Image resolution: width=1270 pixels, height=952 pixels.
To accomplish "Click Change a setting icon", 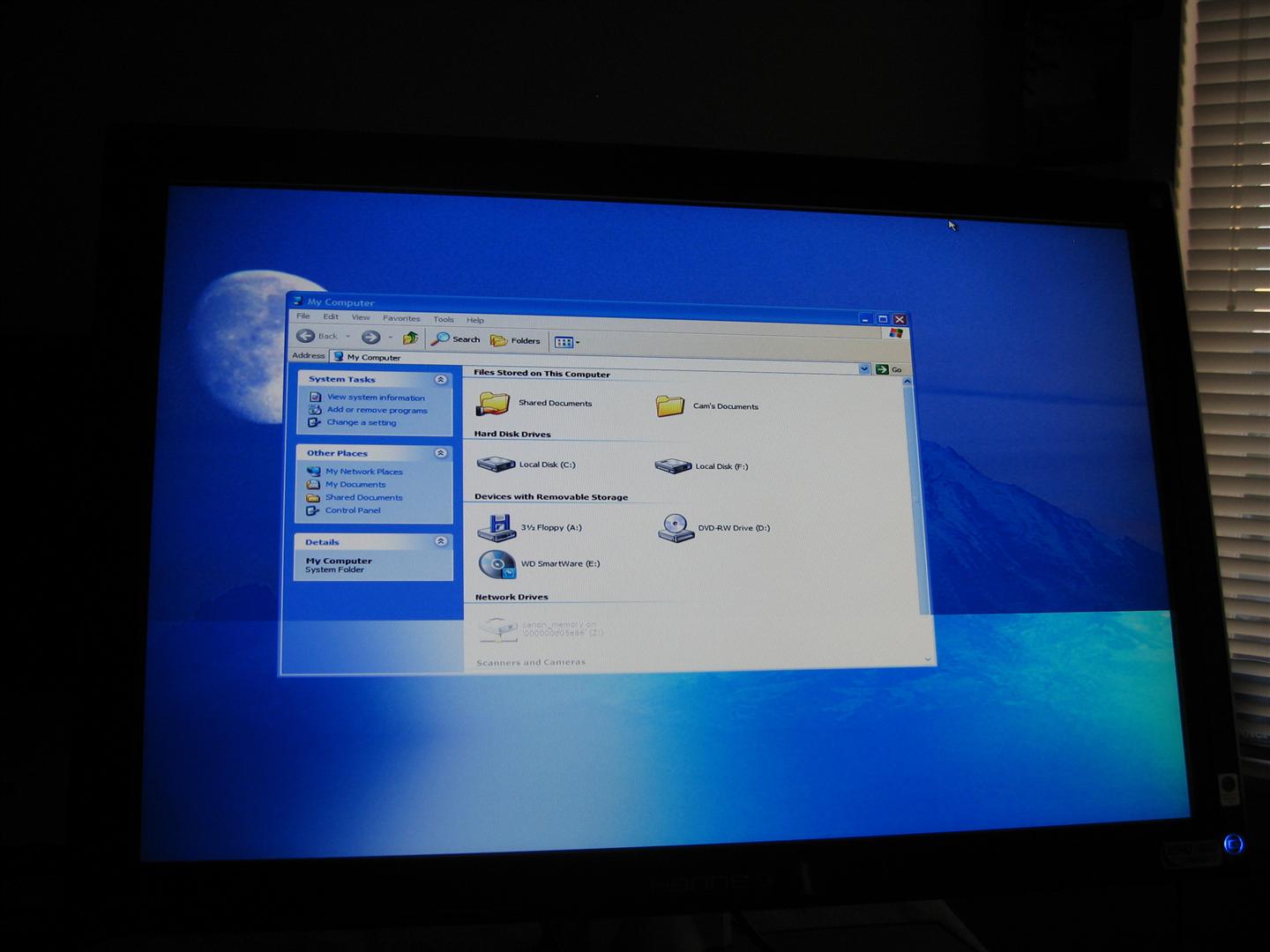I will pyautogui.click(x=314, y=422).
